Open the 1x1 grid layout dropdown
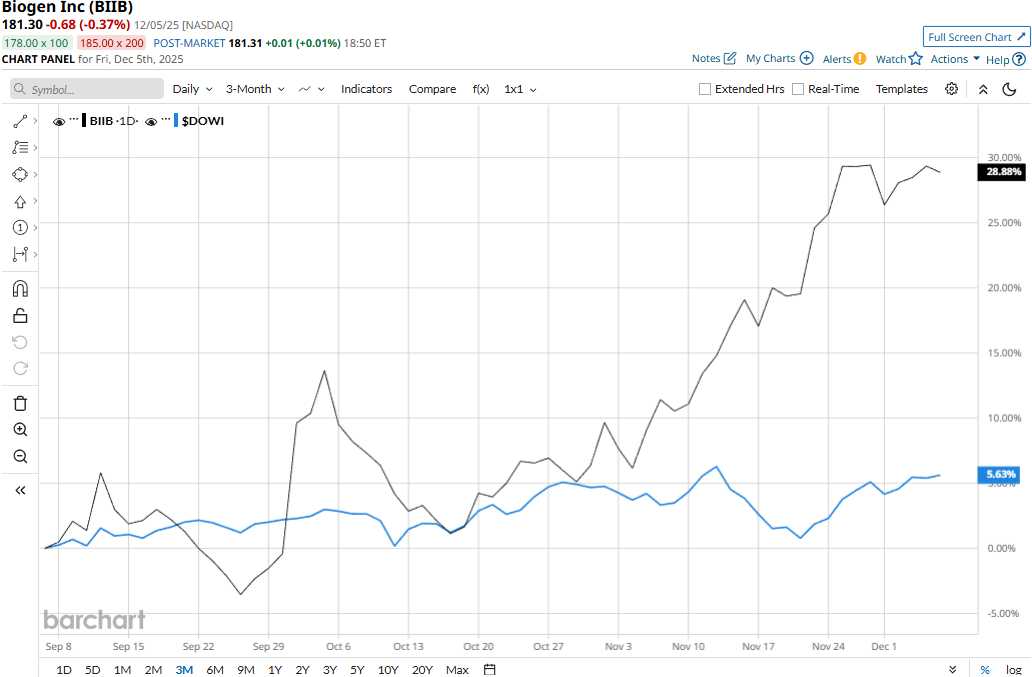The width and height of the screenshot is (1032, 677). [520, 89]
